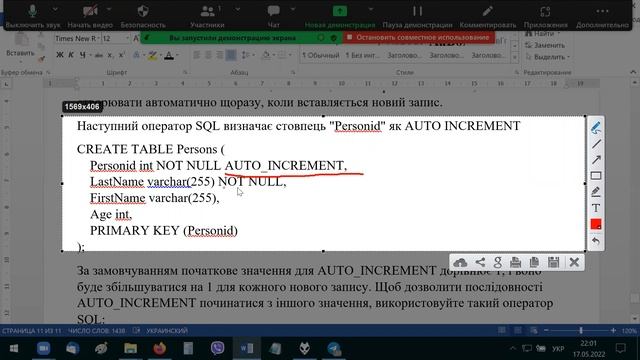Adjust Word zoom slider handle
The width and height of the screenshot is (640, 360).
point(580,330)
